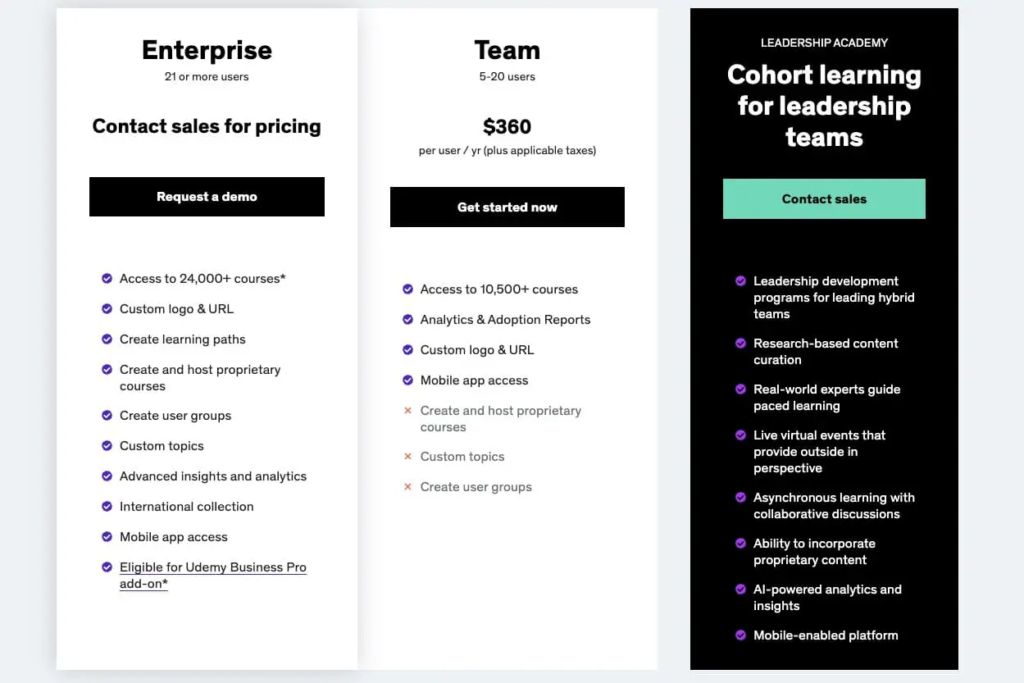Select the Team plan heading
This screenshot has height=683, width=1024.
(507, 50)
